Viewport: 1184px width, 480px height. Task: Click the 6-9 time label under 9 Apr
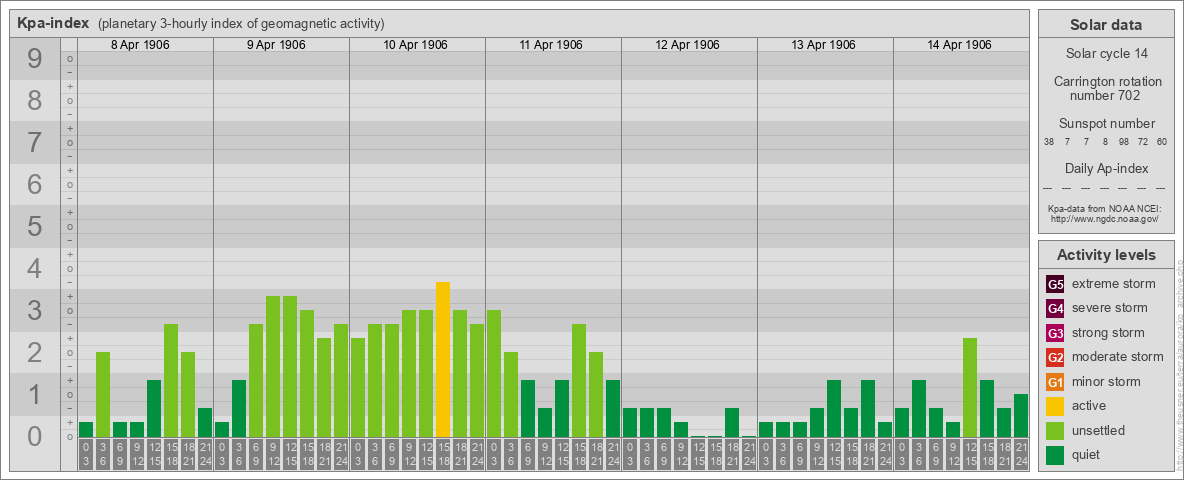click(x=256, y=454)
